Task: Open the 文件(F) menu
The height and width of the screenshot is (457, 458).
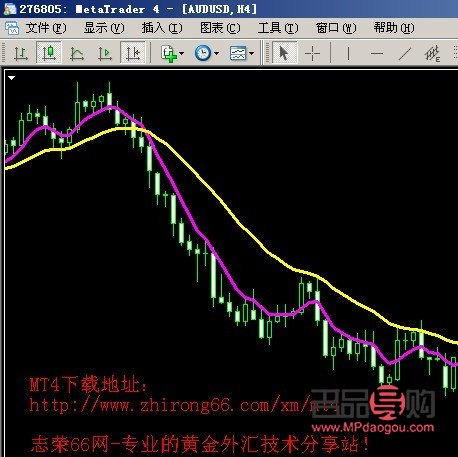Action: tap(46, 28)
